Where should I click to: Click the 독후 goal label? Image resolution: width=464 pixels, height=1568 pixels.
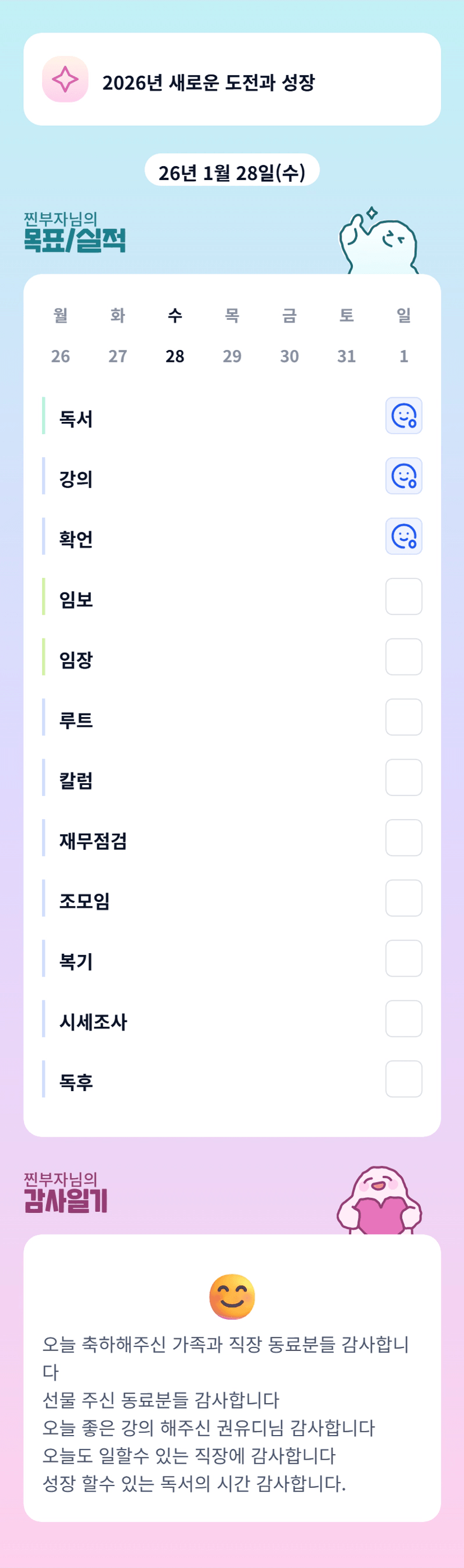(x=76, y=1082)
